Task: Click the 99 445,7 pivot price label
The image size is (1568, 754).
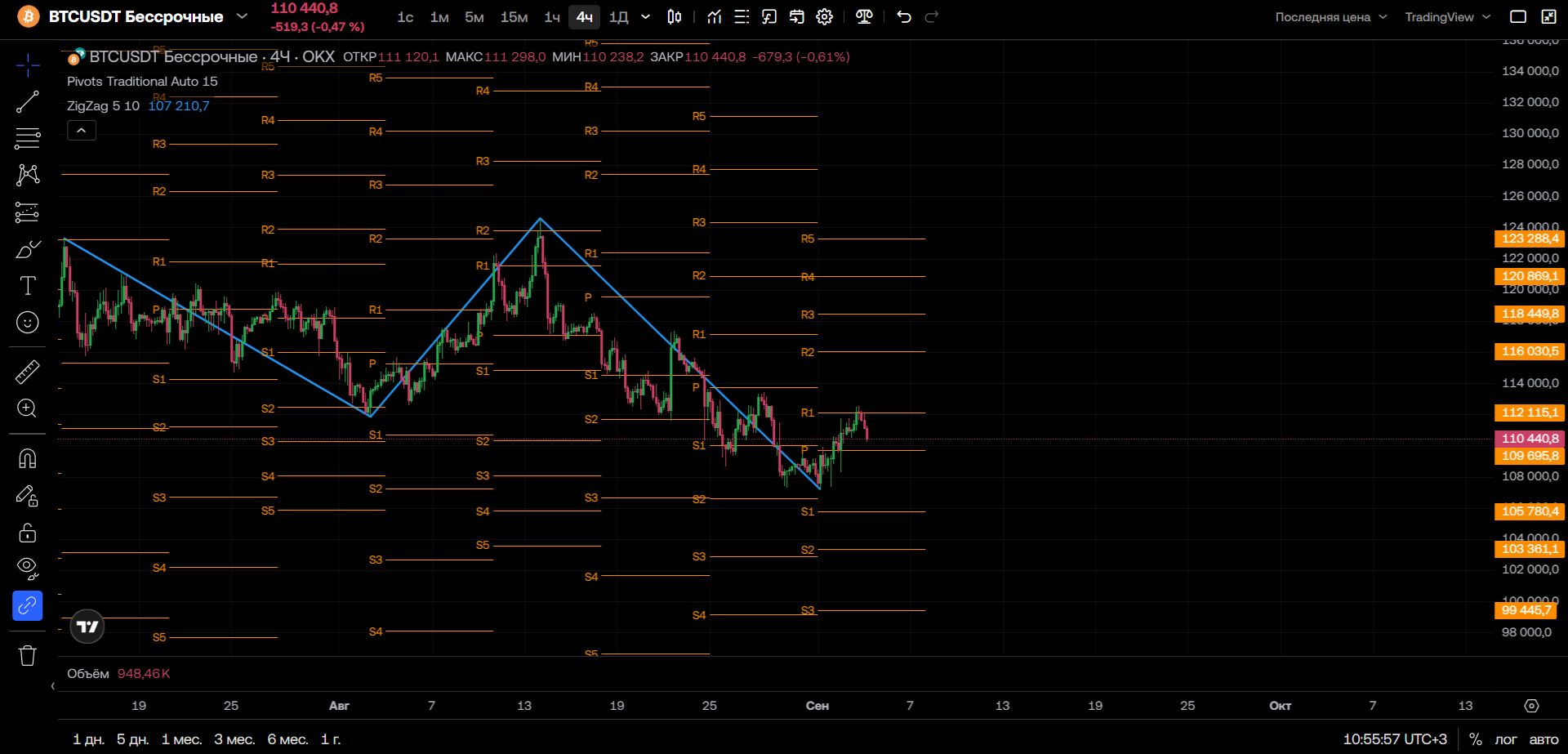Action: coord(1526,610)
